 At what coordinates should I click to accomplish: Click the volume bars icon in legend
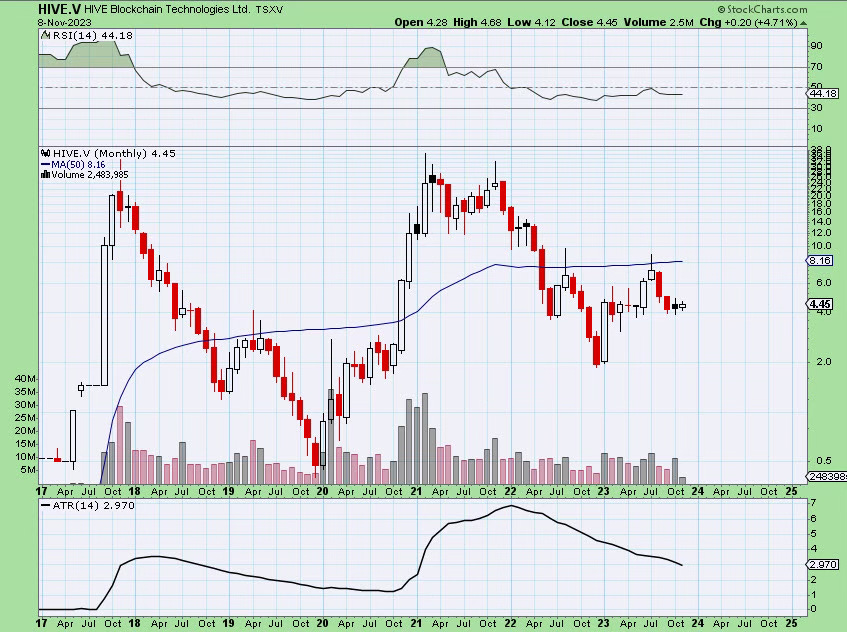46,174
